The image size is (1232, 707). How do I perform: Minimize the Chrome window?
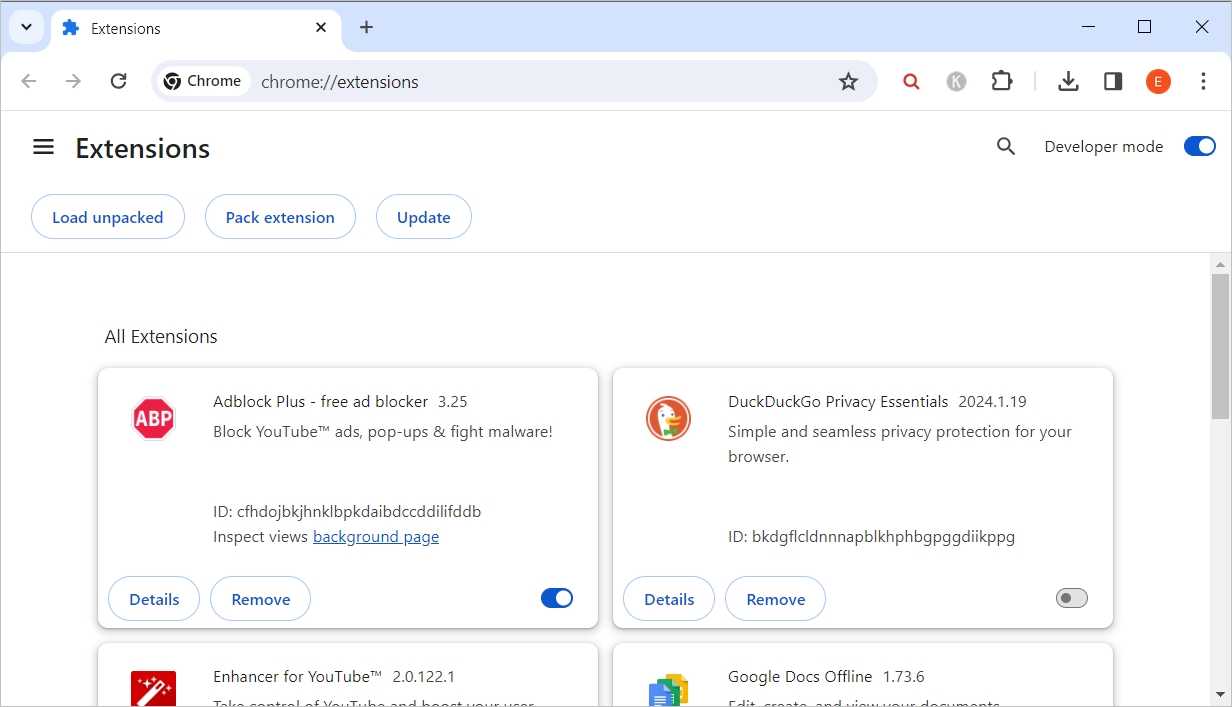[1088, 27]
